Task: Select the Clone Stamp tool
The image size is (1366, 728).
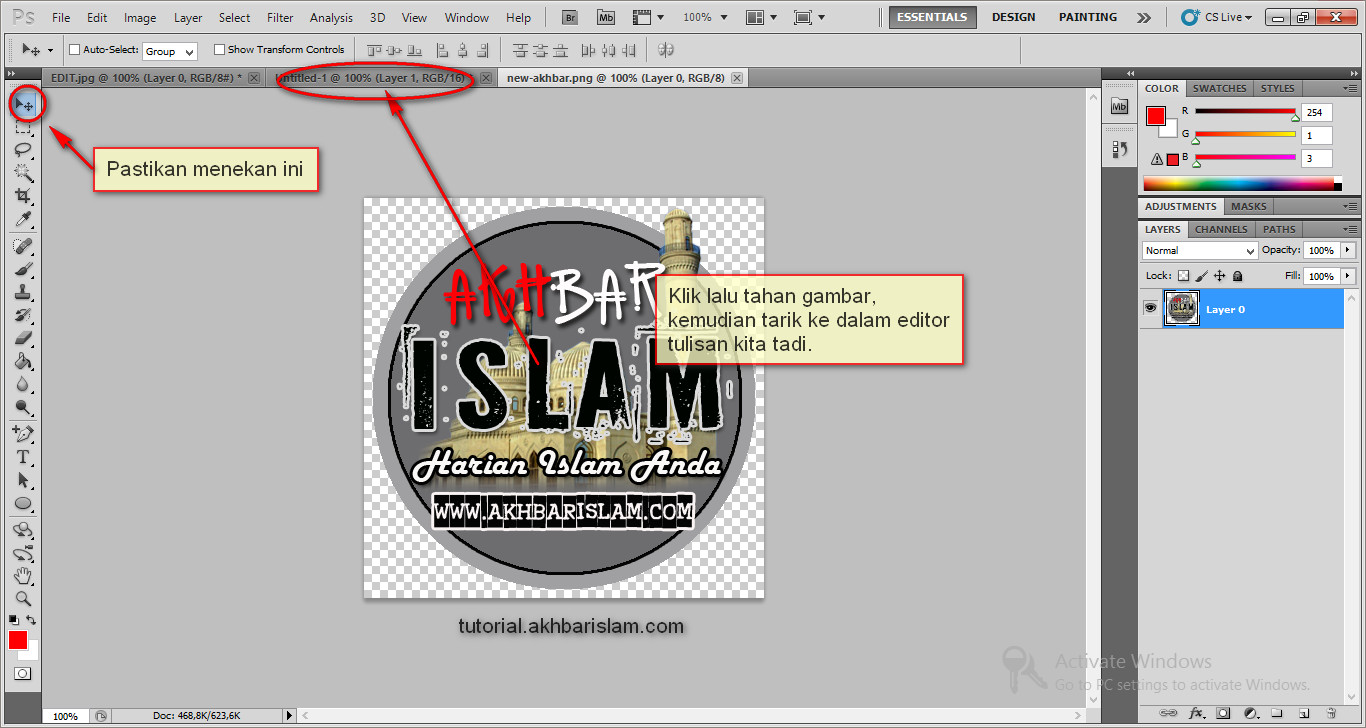Action: (x=24, y=292)
